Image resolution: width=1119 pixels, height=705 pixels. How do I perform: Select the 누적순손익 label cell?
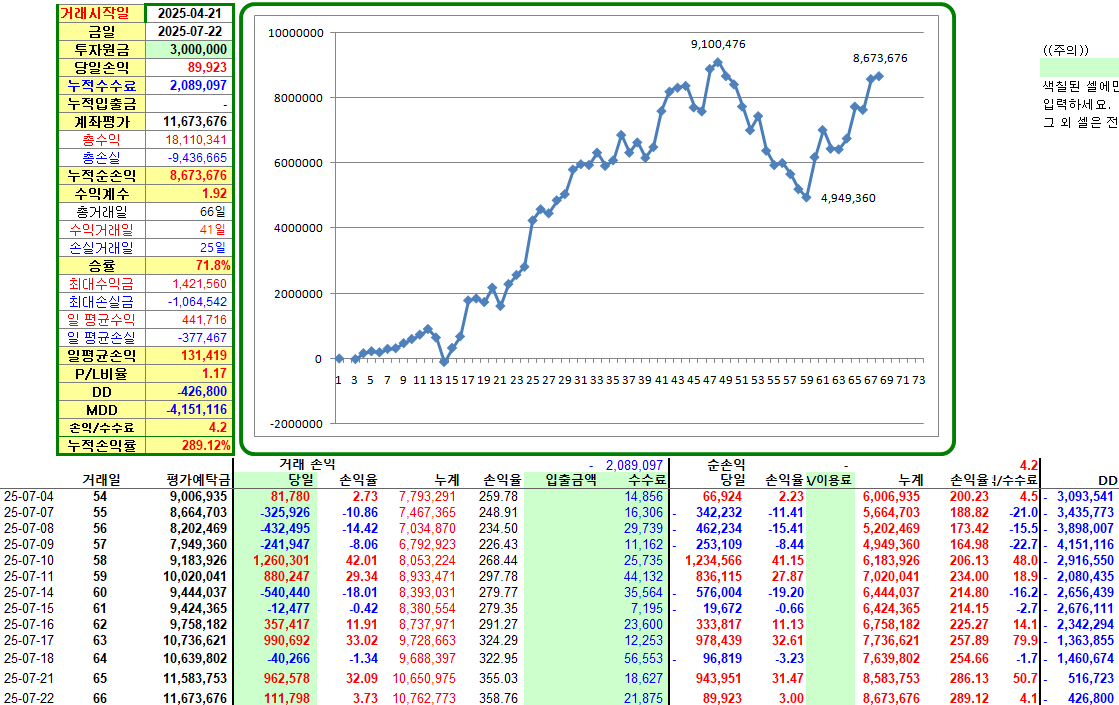point(101,176)
